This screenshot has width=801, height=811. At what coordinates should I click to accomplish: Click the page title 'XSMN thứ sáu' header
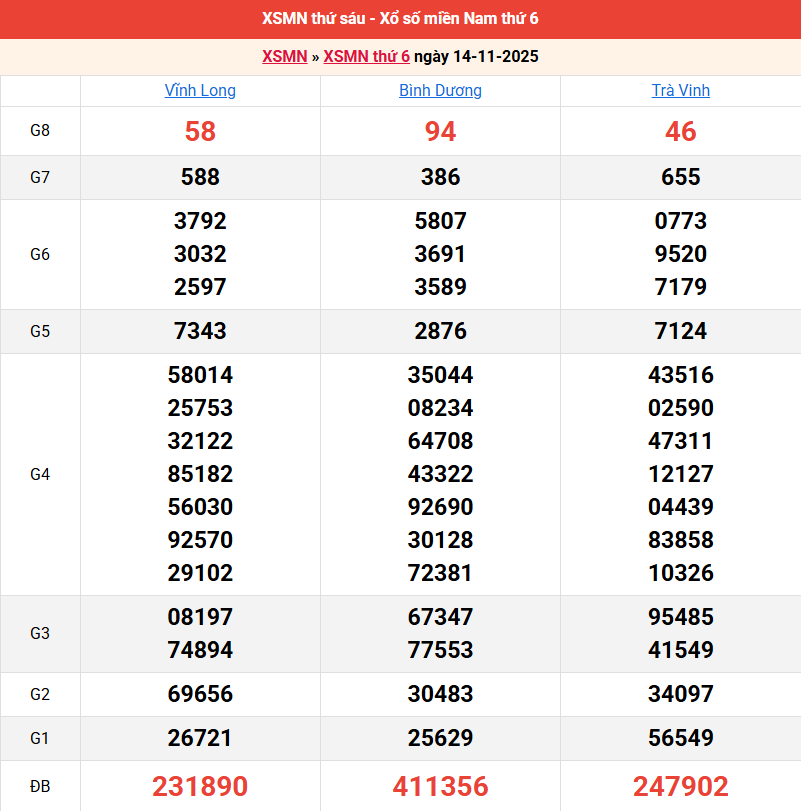coord(400,19)
